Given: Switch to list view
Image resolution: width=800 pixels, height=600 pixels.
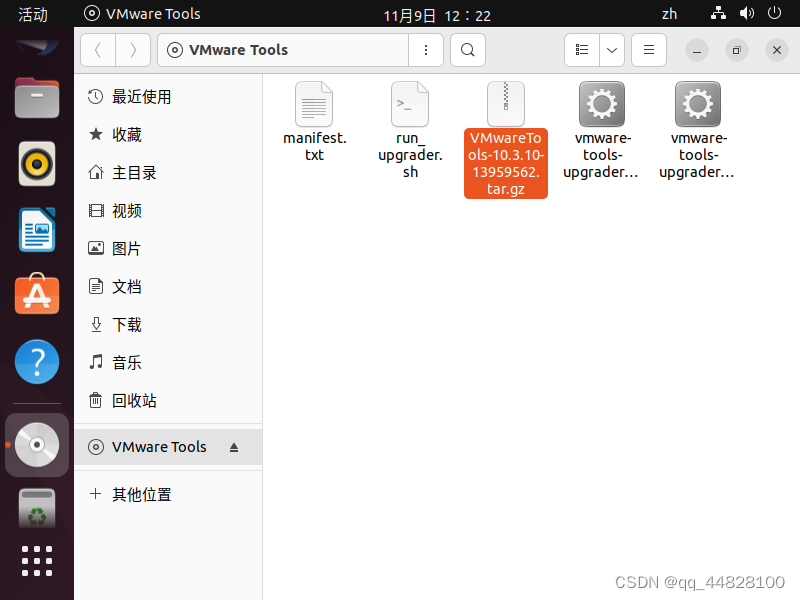Looking at the screenshot, I should [580, 50].
